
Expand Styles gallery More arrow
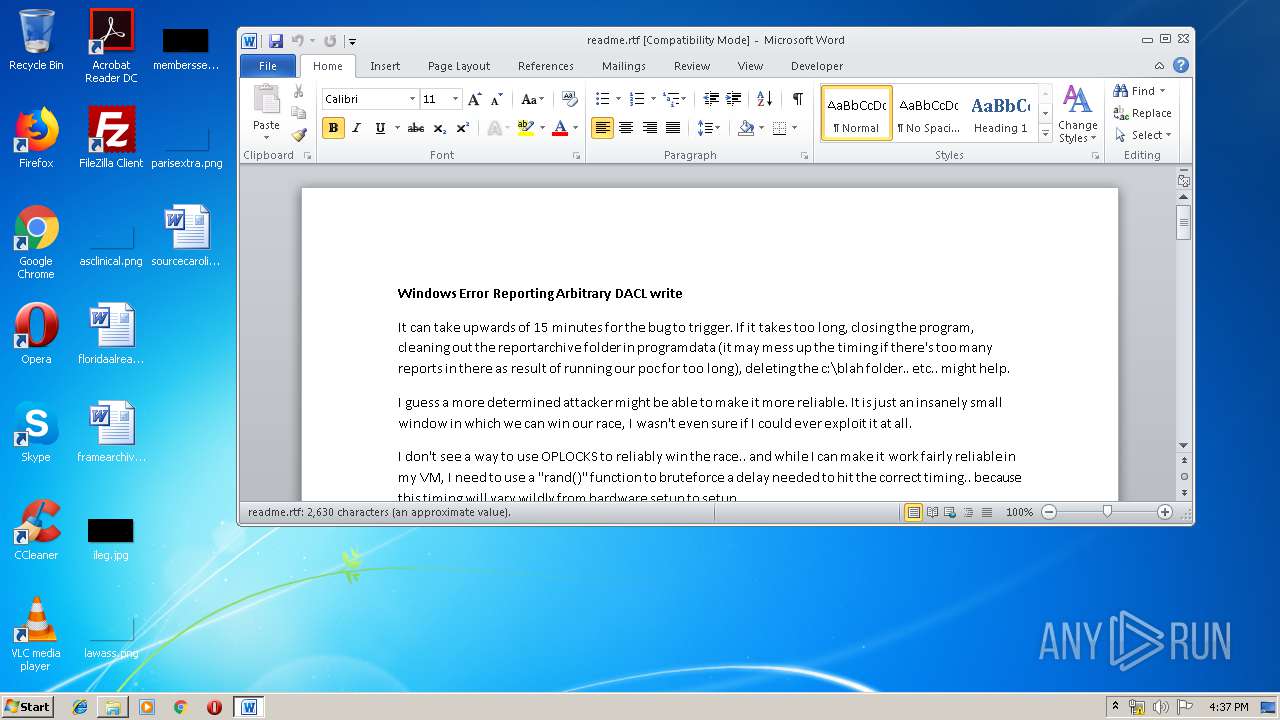coord(1046,134)
